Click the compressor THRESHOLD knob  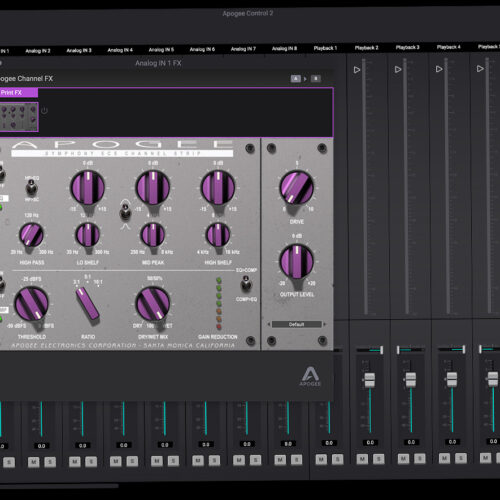pyautogui.click(x=31, y=304)
